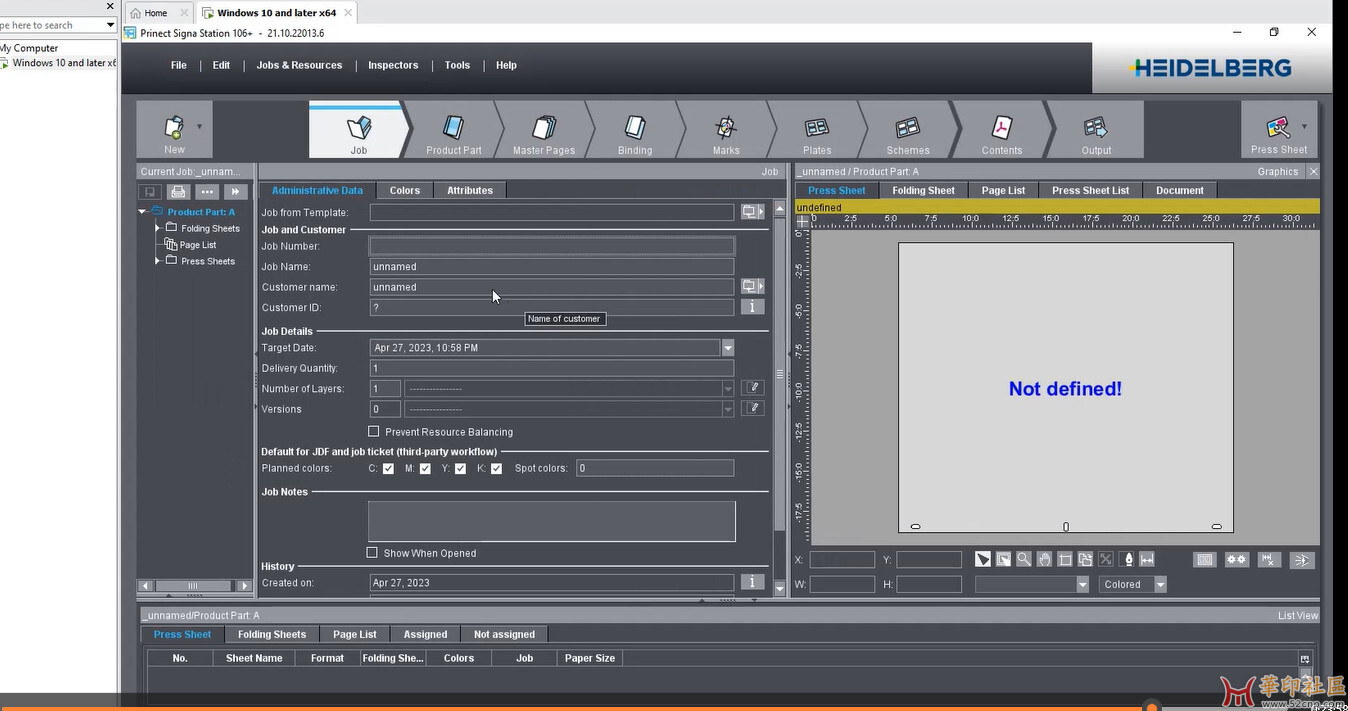The width and height of the screenshot is (1348, 711).
Task: Uncheck the M planned color checkbox
Action: [425, 468]
